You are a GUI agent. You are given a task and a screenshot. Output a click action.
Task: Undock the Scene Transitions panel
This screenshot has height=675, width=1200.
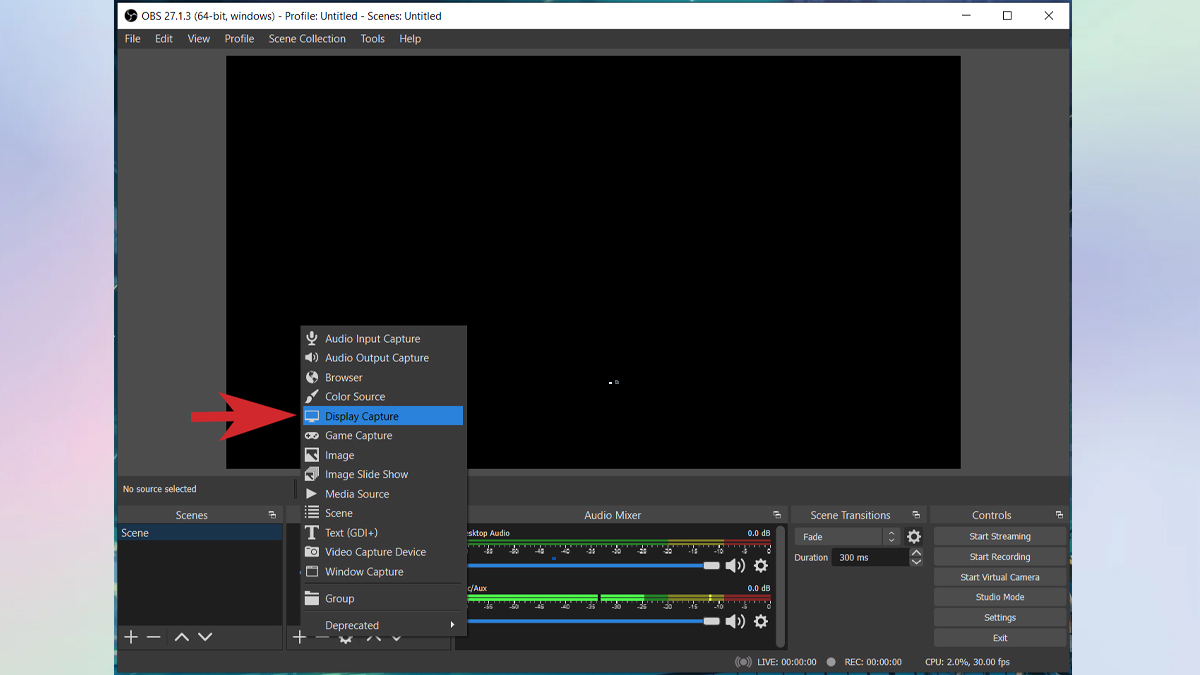click(x=916, y=515)
